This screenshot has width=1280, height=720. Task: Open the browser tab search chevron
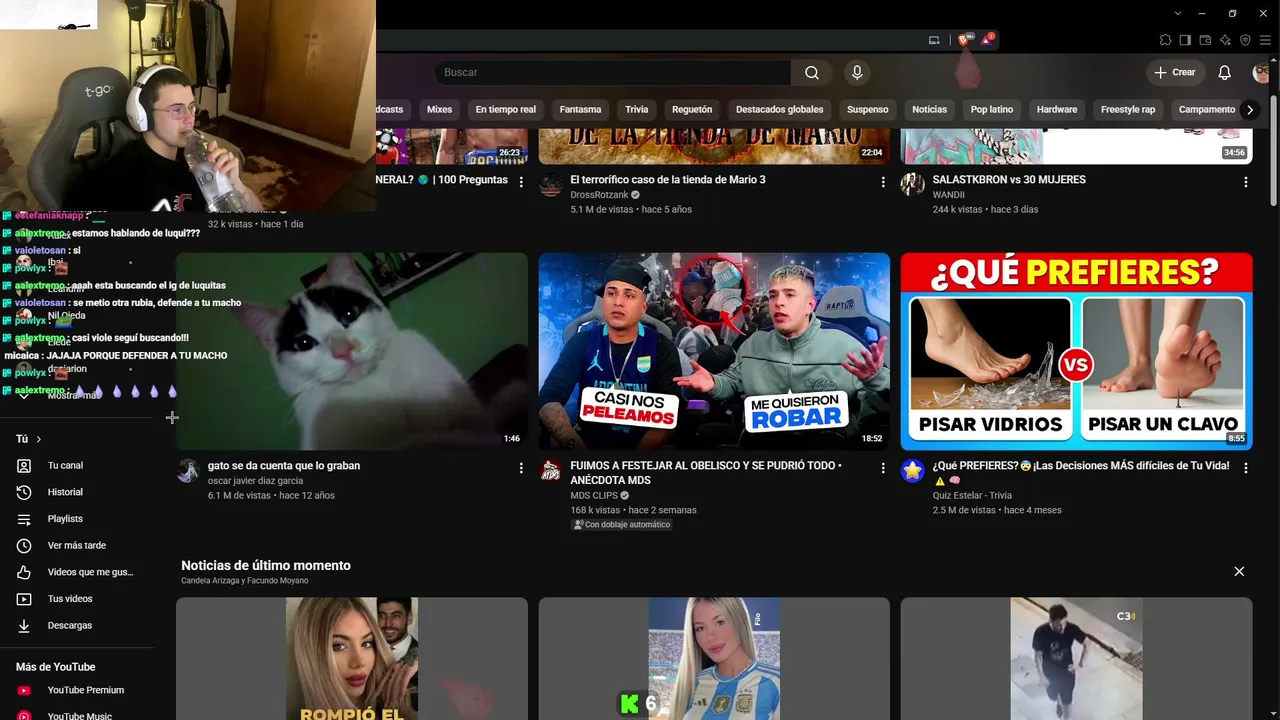coord(1179,13)
